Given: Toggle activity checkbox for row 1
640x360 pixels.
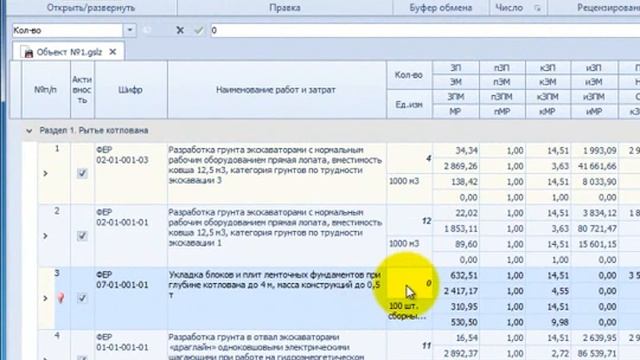Looking at the screenshot, I should point(82,173).
